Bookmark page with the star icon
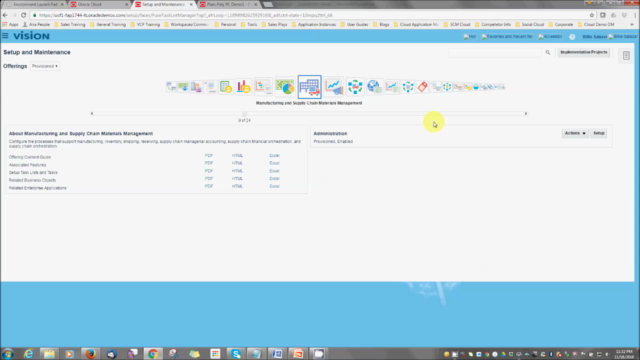 click(x=592, y=15)
